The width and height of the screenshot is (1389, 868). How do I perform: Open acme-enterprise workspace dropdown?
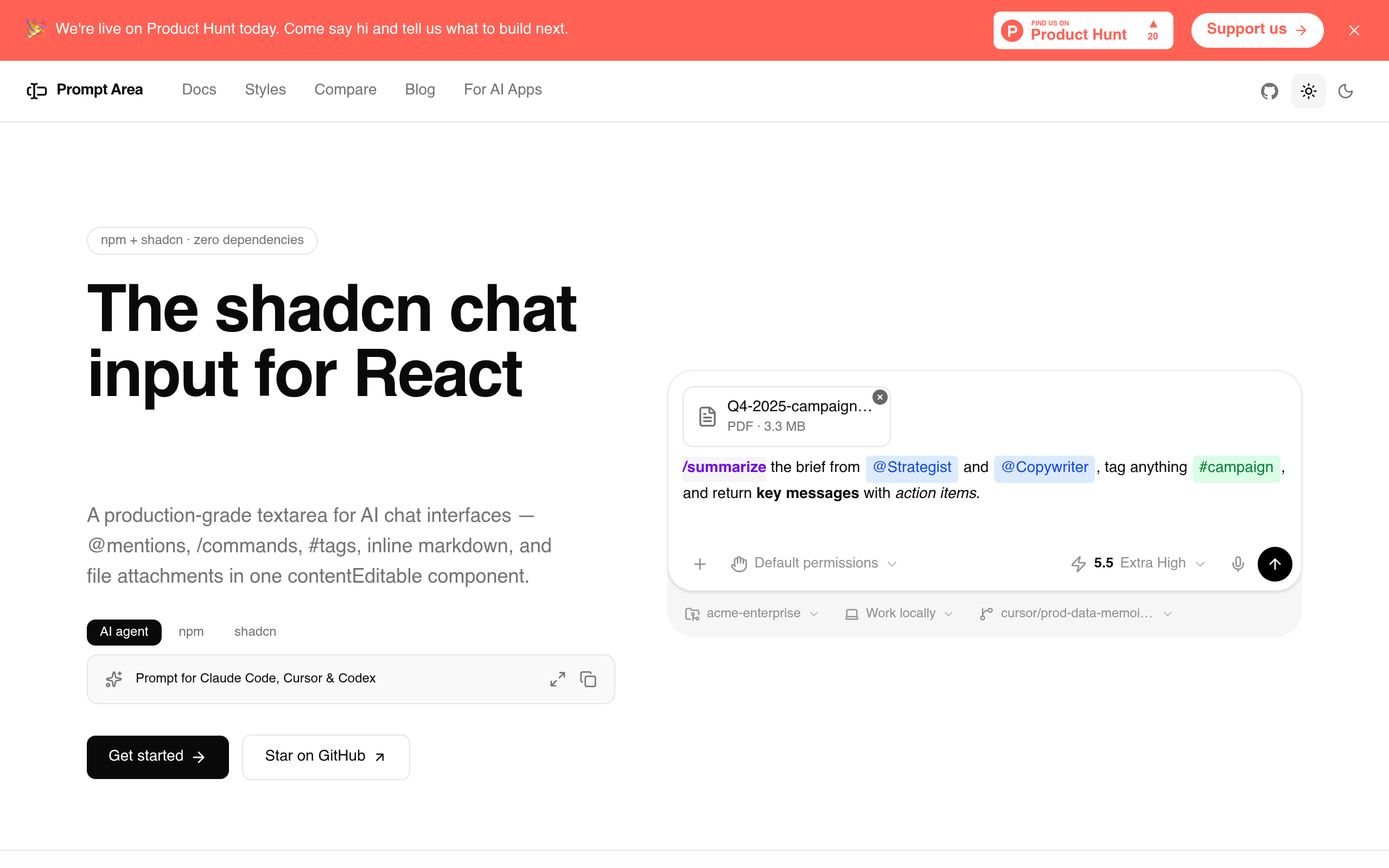751,614
